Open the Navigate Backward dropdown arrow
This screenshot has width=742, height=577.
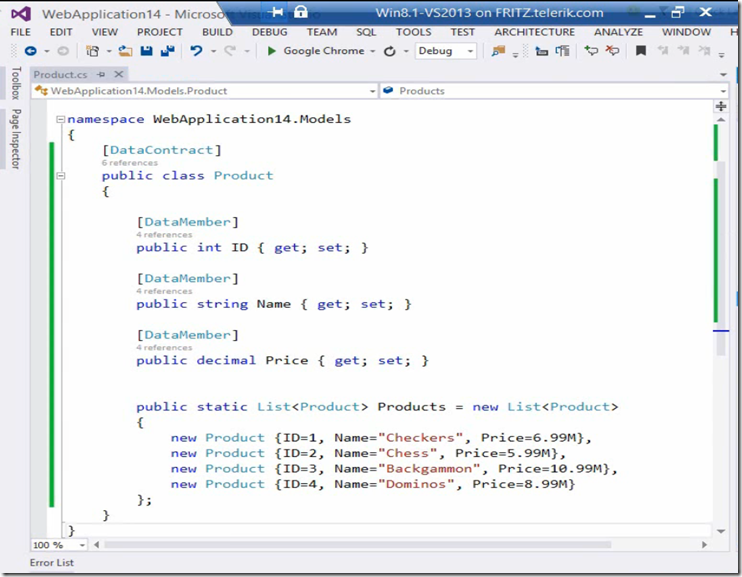click(x=47, y=51)
